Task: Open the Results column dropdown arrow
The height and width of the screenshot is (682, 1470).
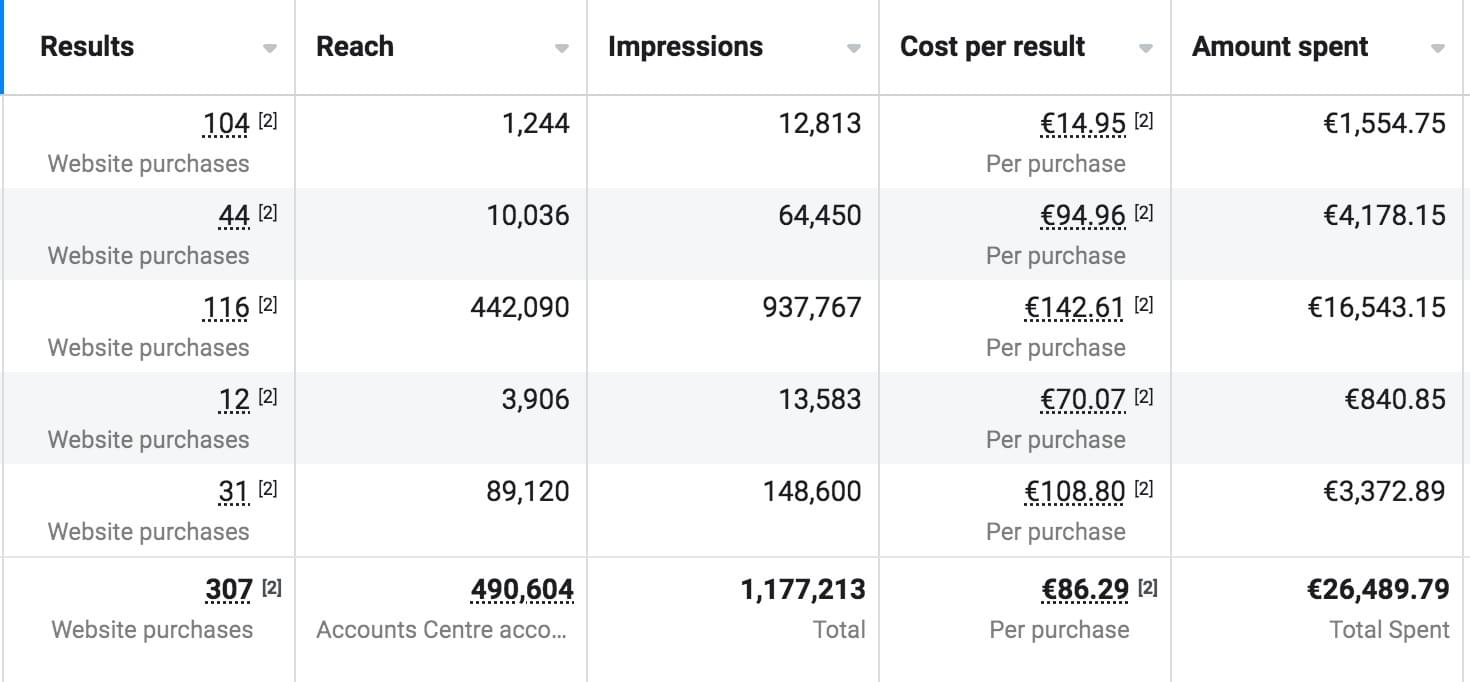Action: (269, 49)
